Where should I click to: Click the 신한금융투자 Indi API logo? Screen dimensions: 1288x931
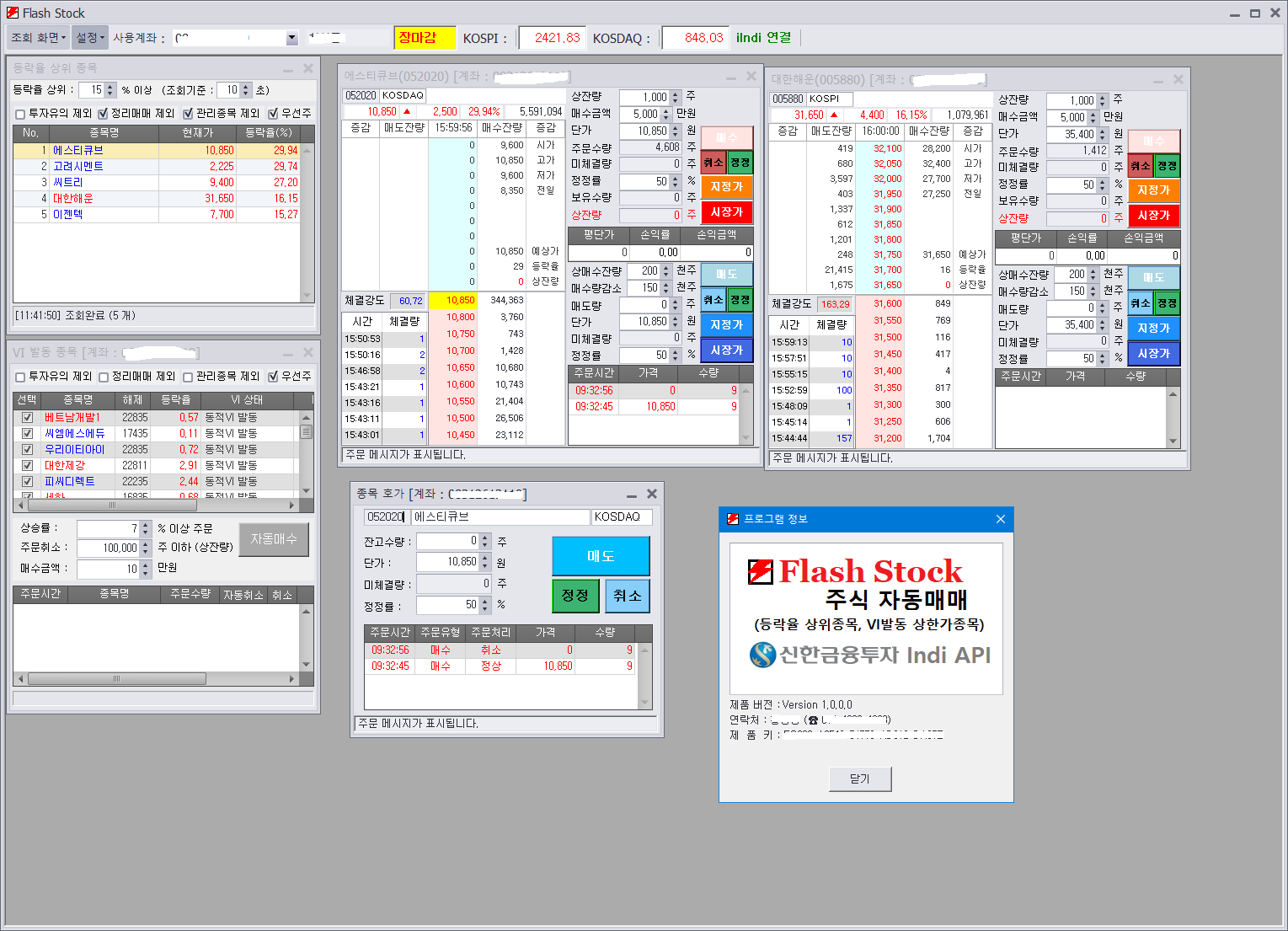(870, 655)
